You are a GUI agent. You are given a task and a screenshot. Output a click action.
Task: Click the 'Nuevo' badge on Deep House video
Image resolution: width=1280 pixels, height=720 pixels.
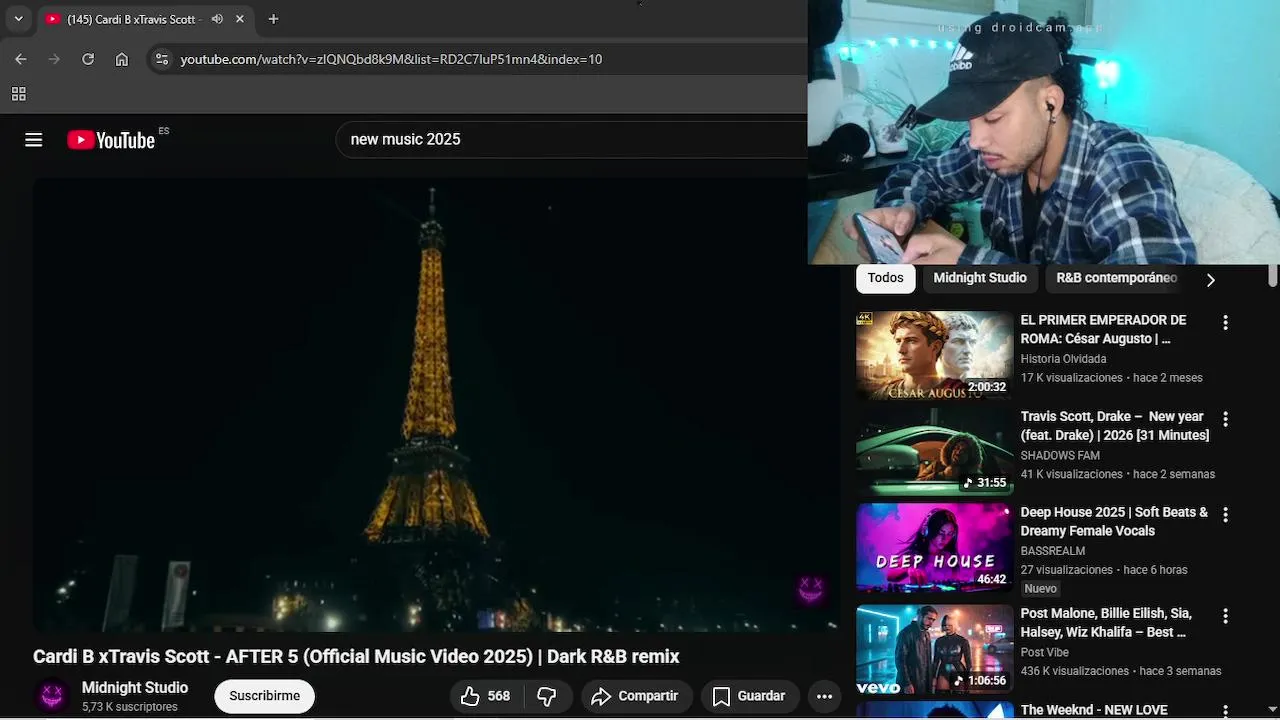[x=1040, y=589]
